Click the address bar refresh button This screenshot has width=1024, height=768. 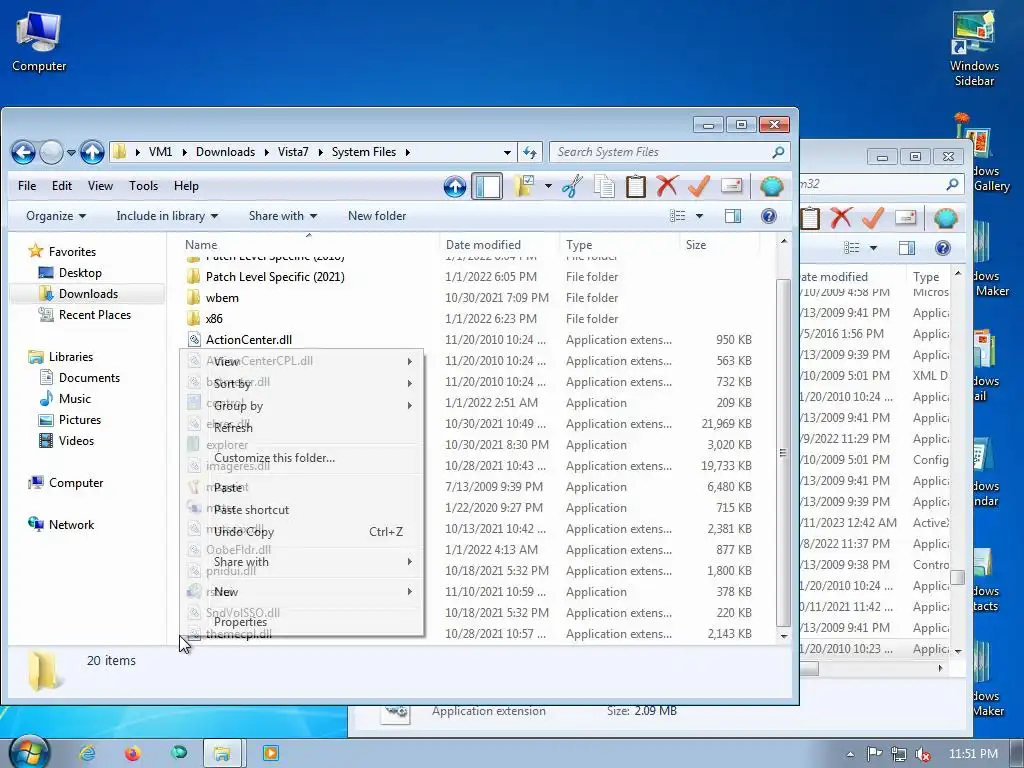coord(530,152)
